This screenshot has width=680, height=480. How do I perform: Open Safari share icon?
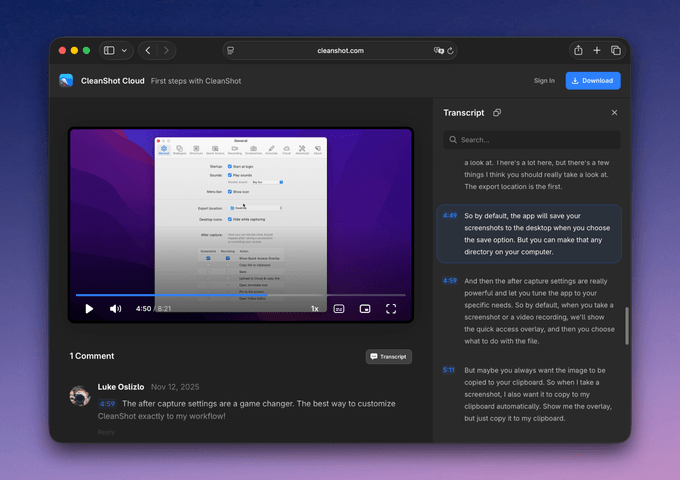click(578, 50)
